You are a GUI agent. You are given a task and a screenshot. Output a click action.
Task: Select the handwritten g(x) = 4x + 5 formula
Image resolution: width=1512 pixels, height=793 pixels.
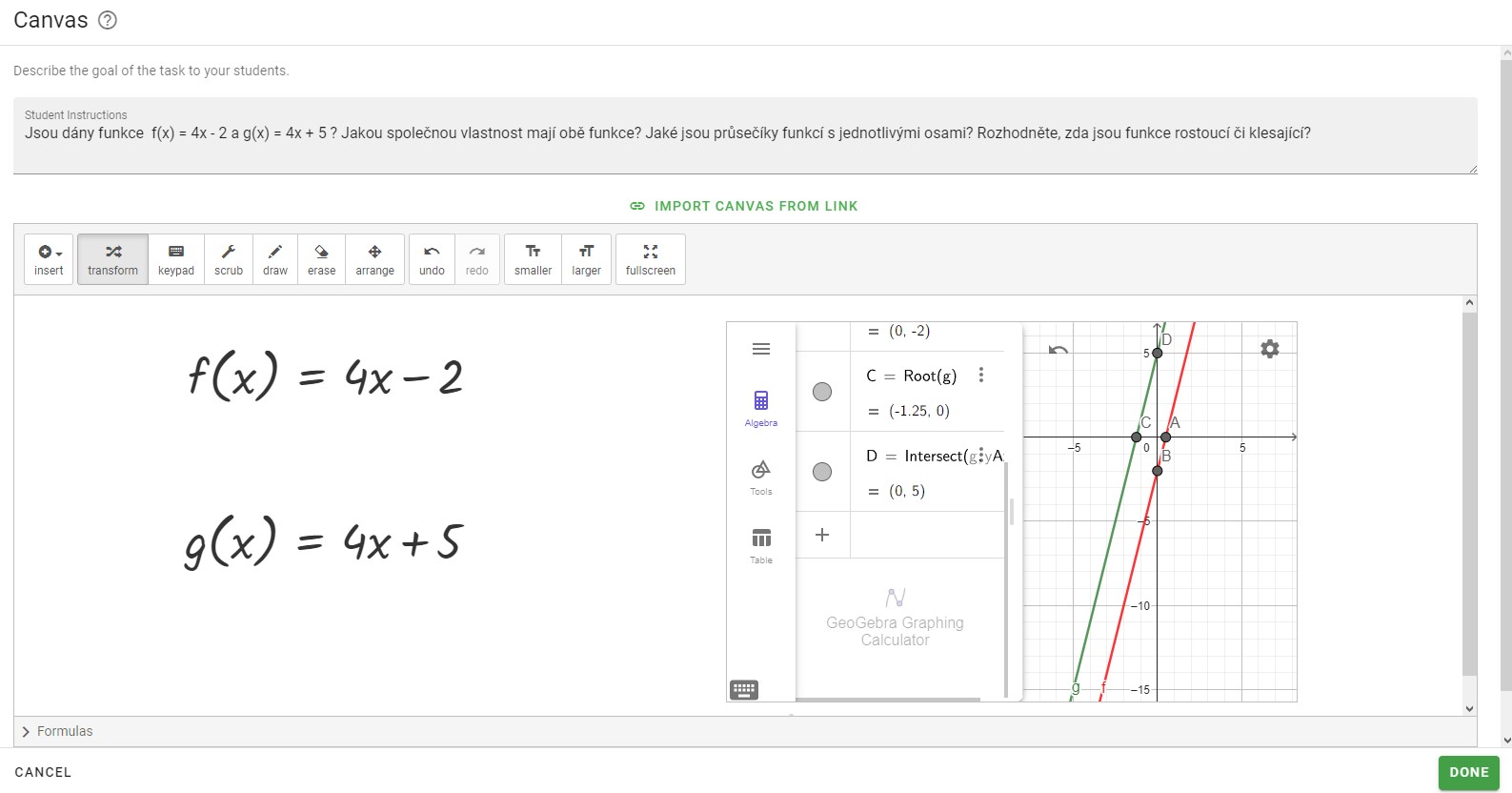[x=324, y=540]
